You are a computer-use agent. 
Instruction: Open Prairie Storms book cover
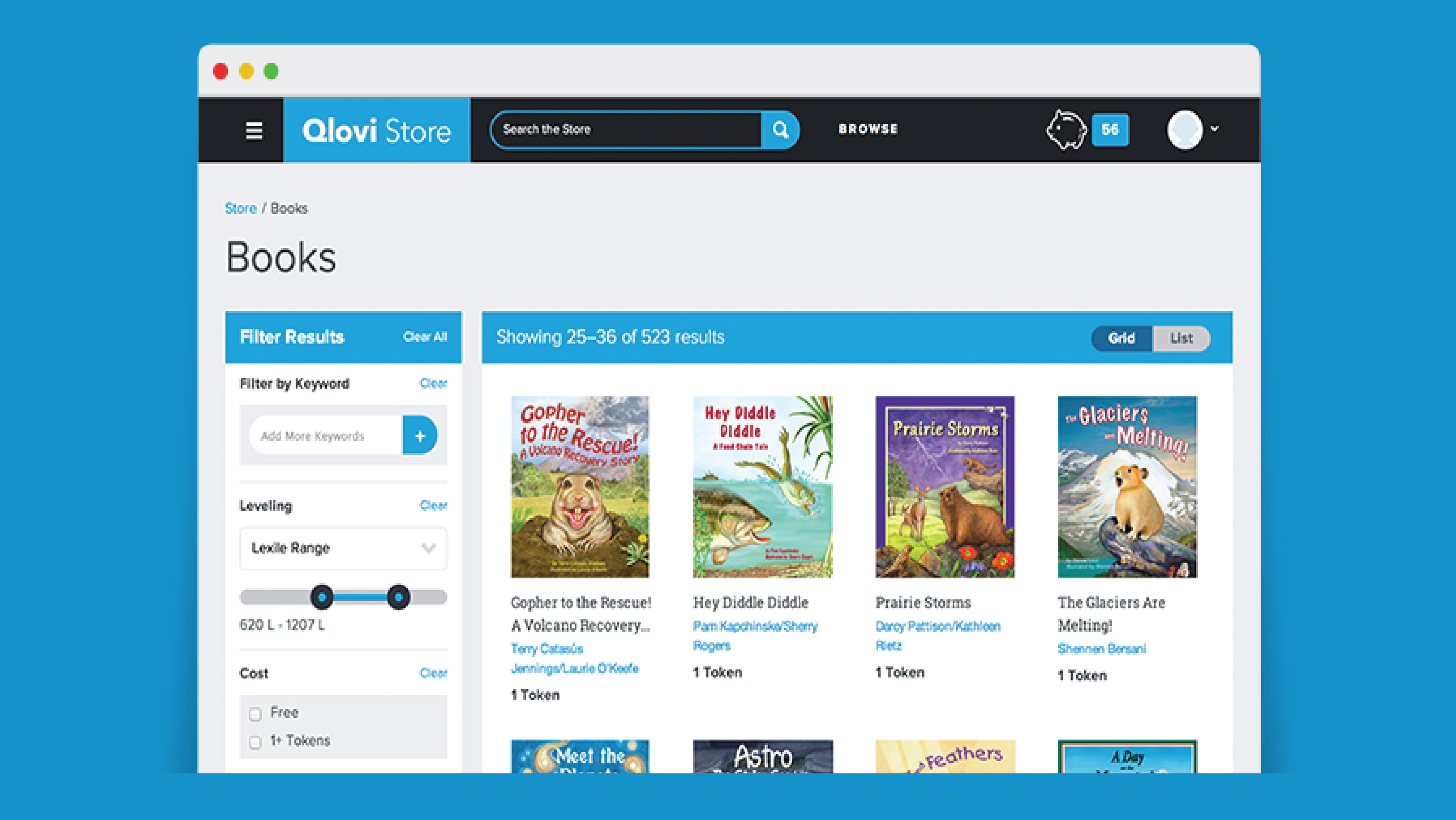[x=945, y=487]
